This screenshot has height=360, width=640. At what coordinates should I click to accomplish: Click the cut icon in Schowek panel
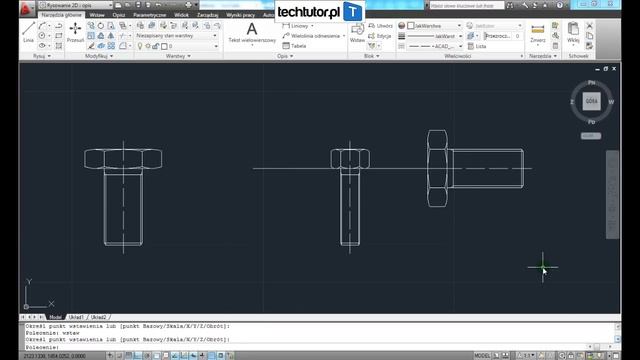[x=589, y=26]
